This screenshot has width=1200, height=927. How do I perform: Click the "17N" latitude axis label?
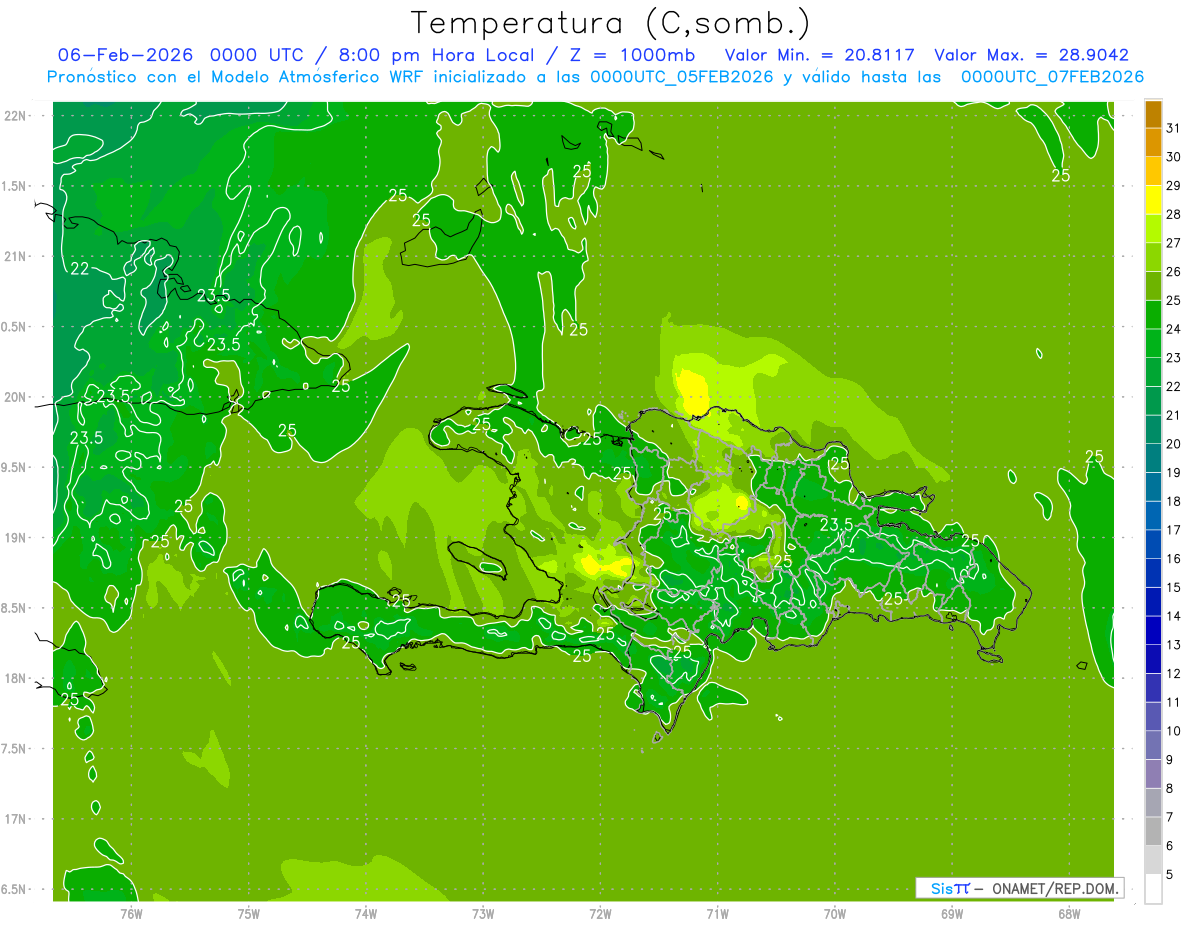[x=15, y=819]
